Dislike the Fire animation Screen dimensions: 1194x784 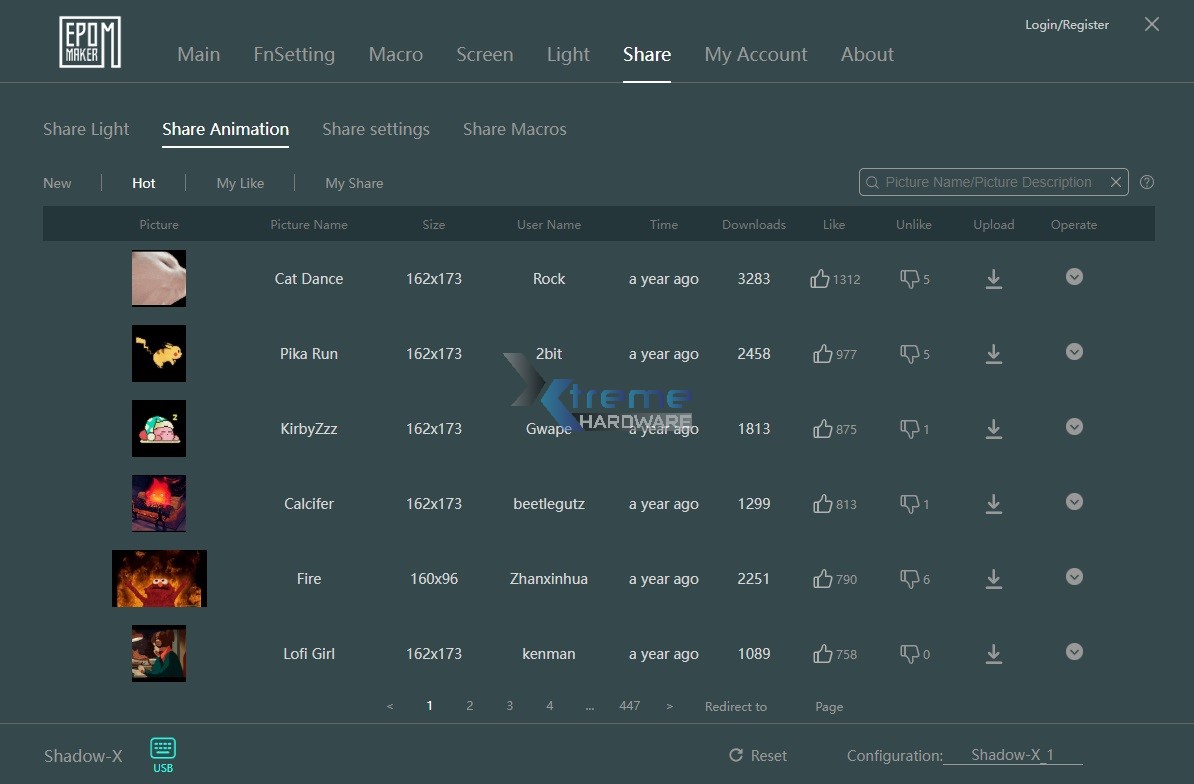tap(909, 579)
